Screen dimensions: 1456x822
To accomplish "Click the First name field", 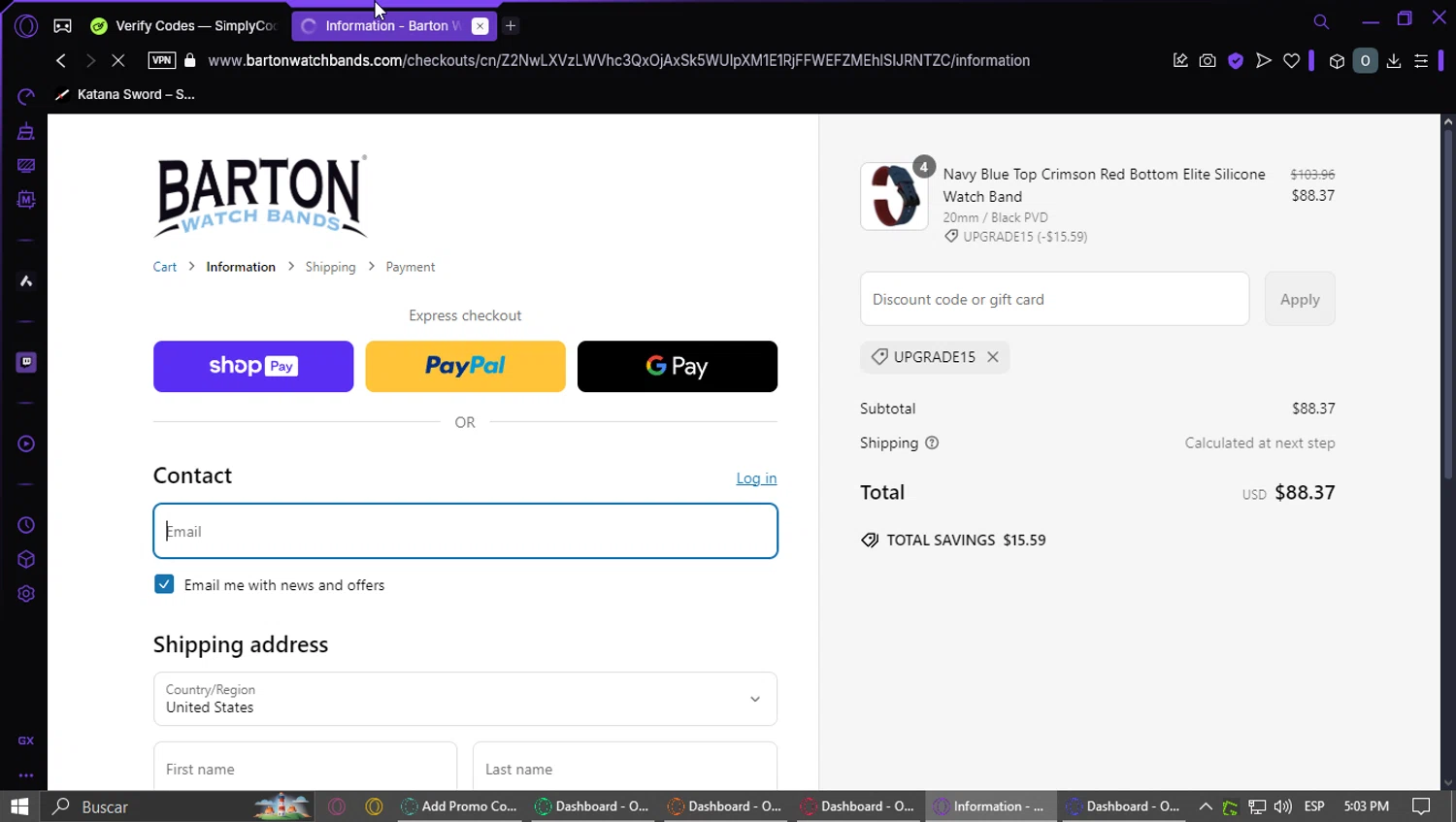I will click(x=305, y=769).
